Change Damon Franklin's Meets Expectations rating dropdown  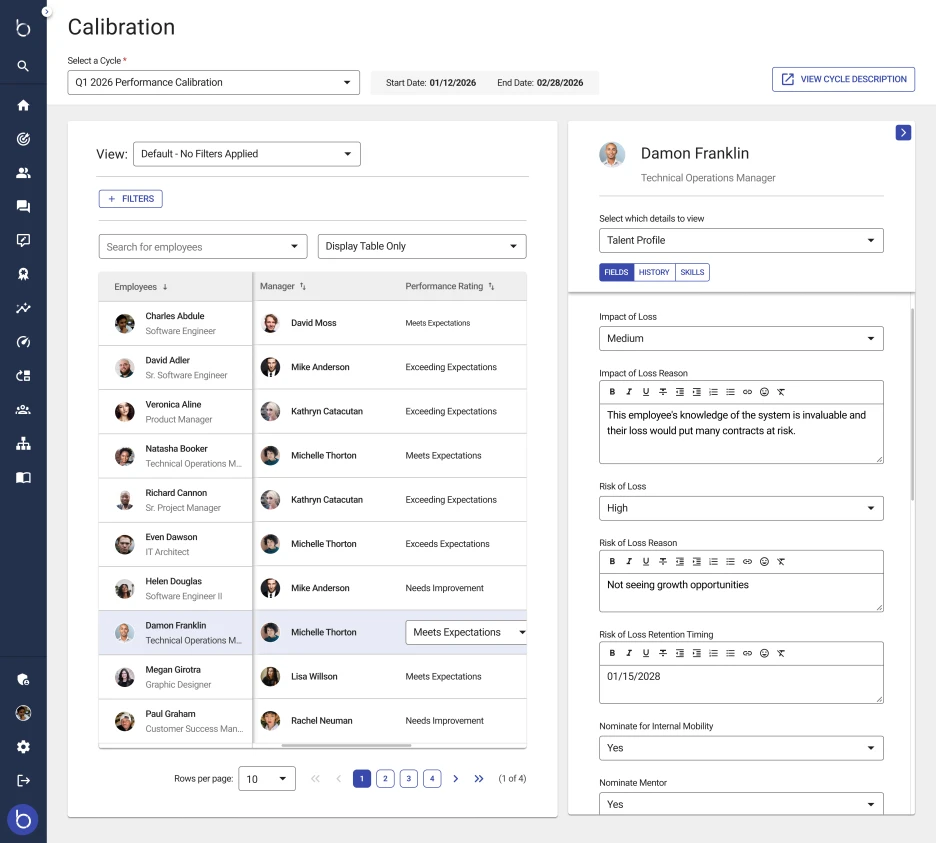[x=465, y=631]
